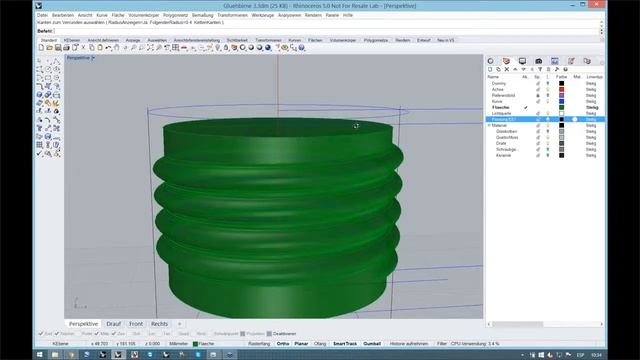Image resolution: width=640 pixels, height=360 pixels.
Task: Open the Bearbeiten menu
Action: (x=63, y=15)
